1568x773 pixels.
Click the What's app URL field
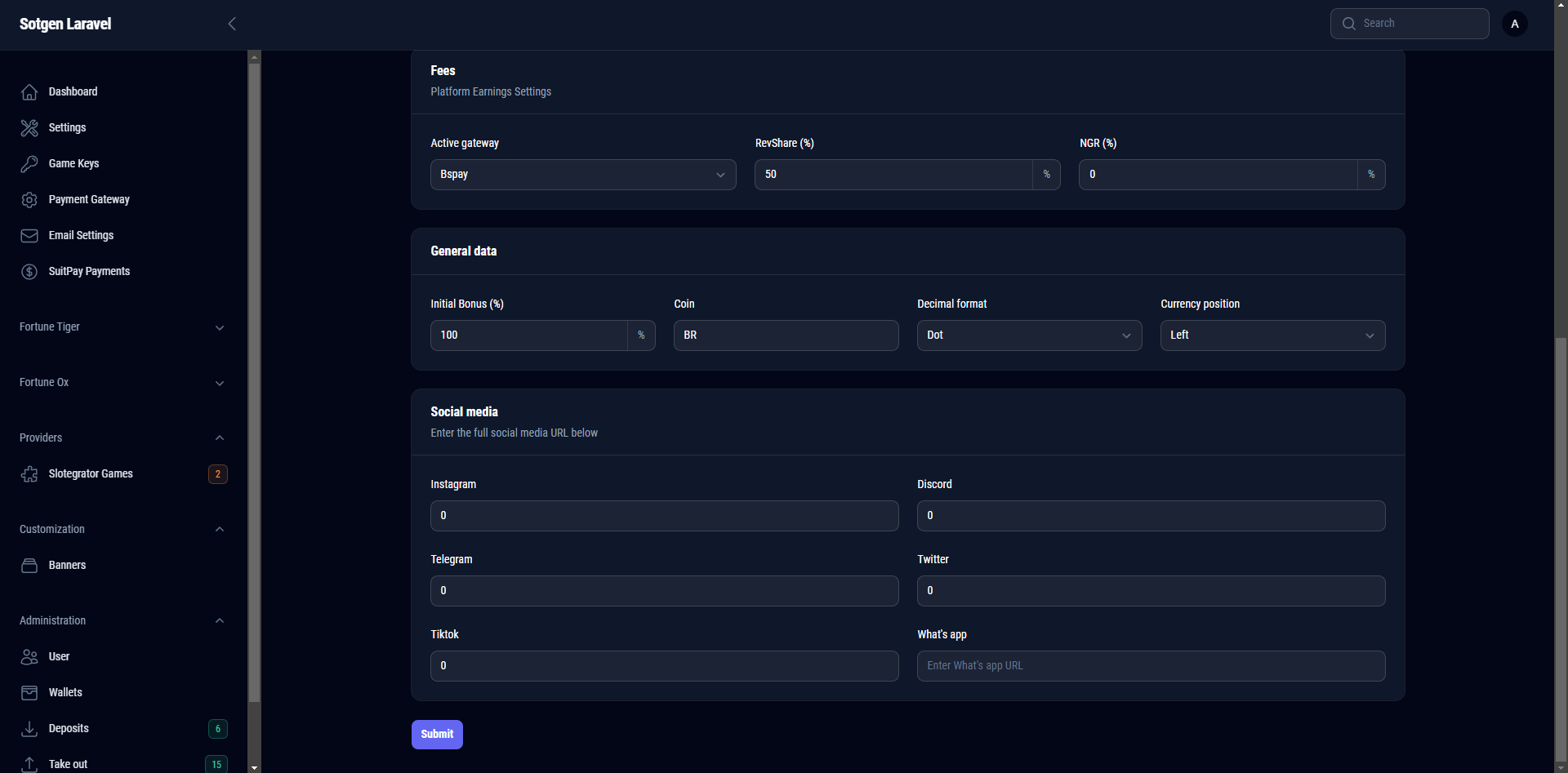1150,666
